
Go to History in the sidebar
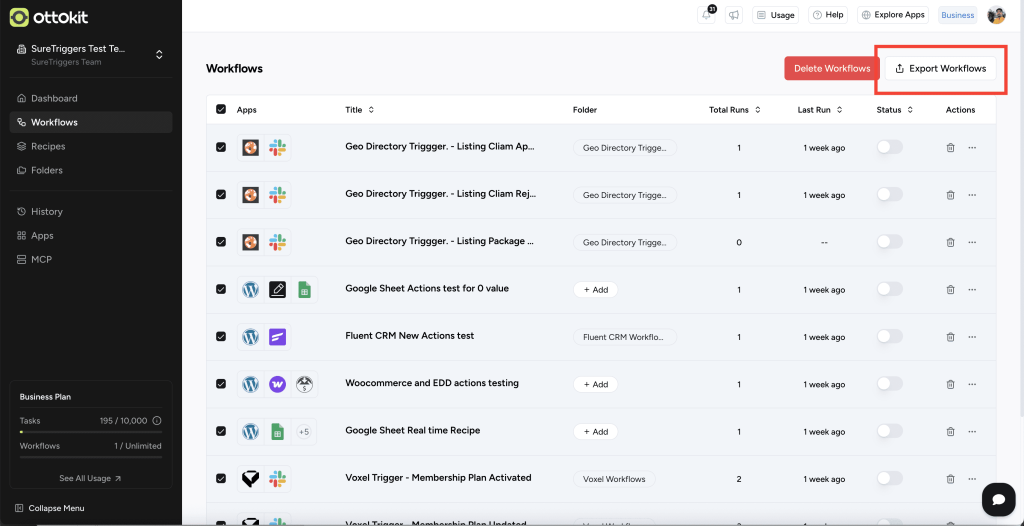click(x=46, y=212)
